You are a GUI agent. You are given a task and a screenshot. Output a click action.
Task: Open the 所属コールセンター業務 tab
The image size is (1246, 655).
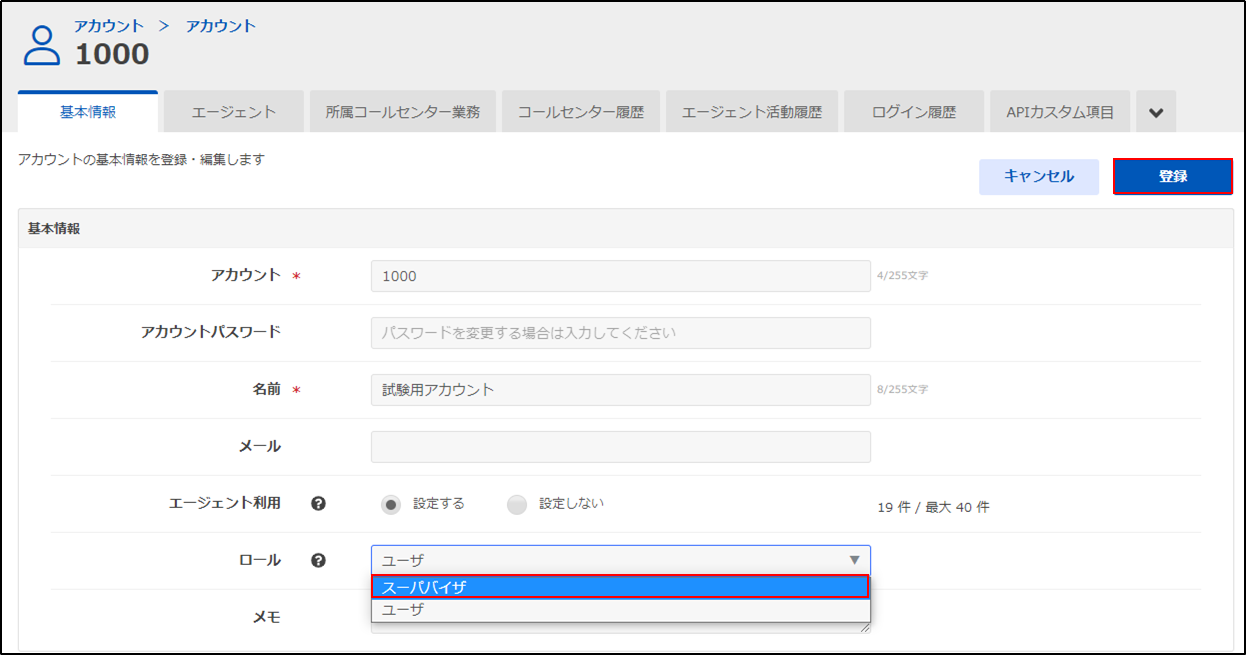[x=403, y=112]
